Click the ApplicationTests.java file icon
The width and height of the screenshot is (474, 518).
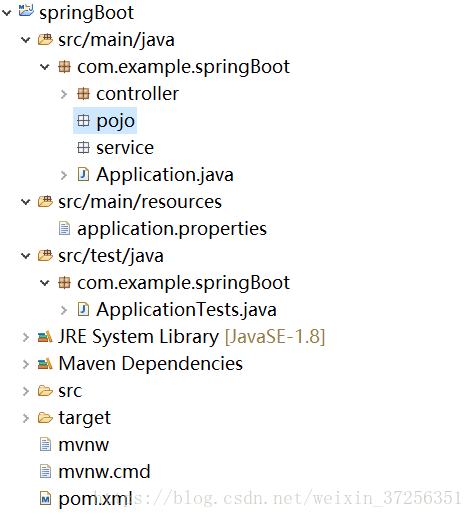(x=83, y=309)
